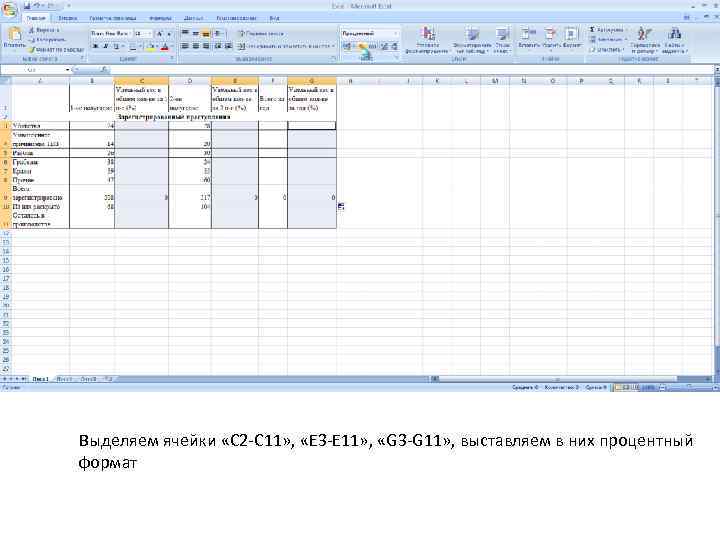
Task: Decrease font size with small A icon
Action: (x=169, y=34)
